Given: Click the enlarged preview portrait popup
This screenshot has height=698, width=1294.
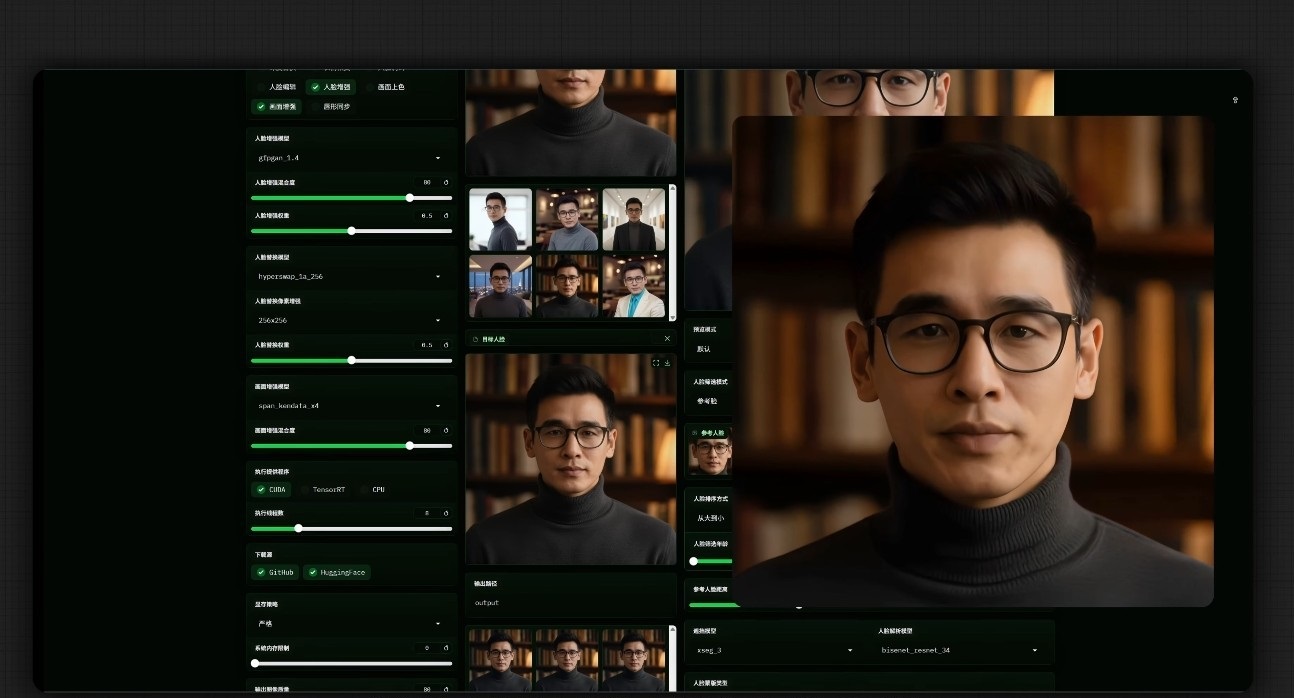Looking at the screenshot, I should pos(973,361).
